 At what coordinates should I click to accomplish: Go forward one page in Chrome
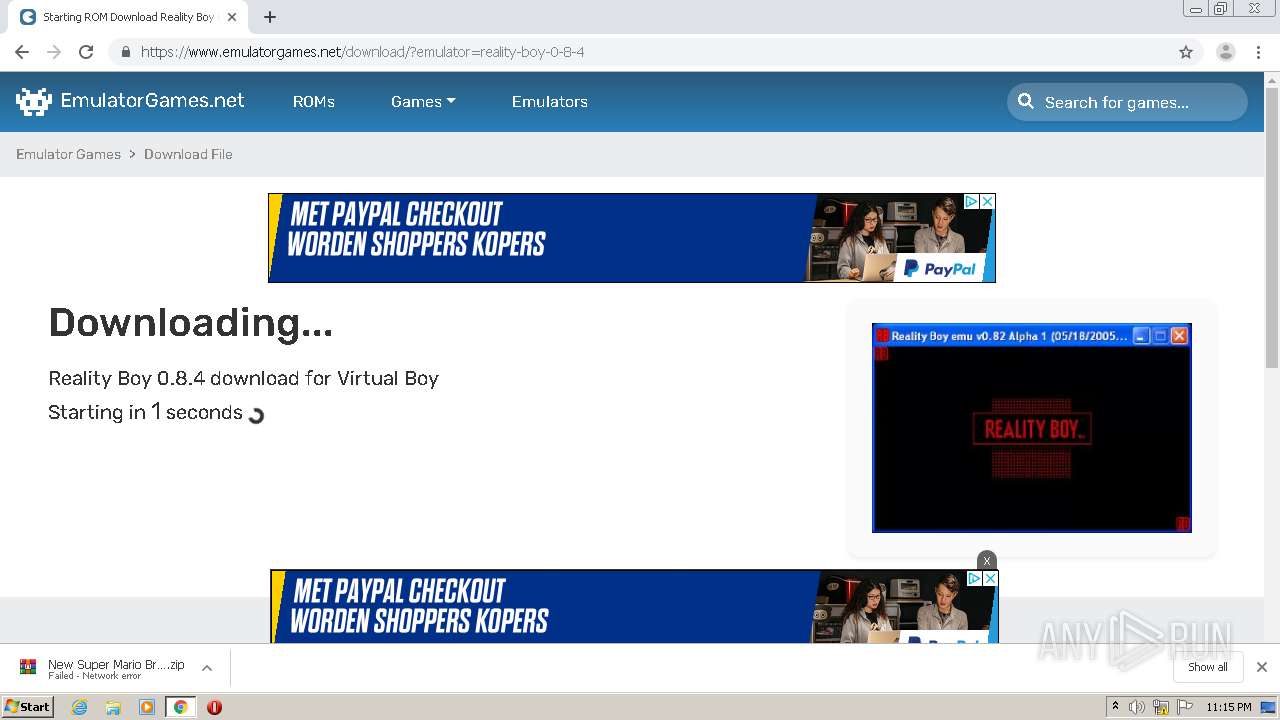[x=54, y=52]
